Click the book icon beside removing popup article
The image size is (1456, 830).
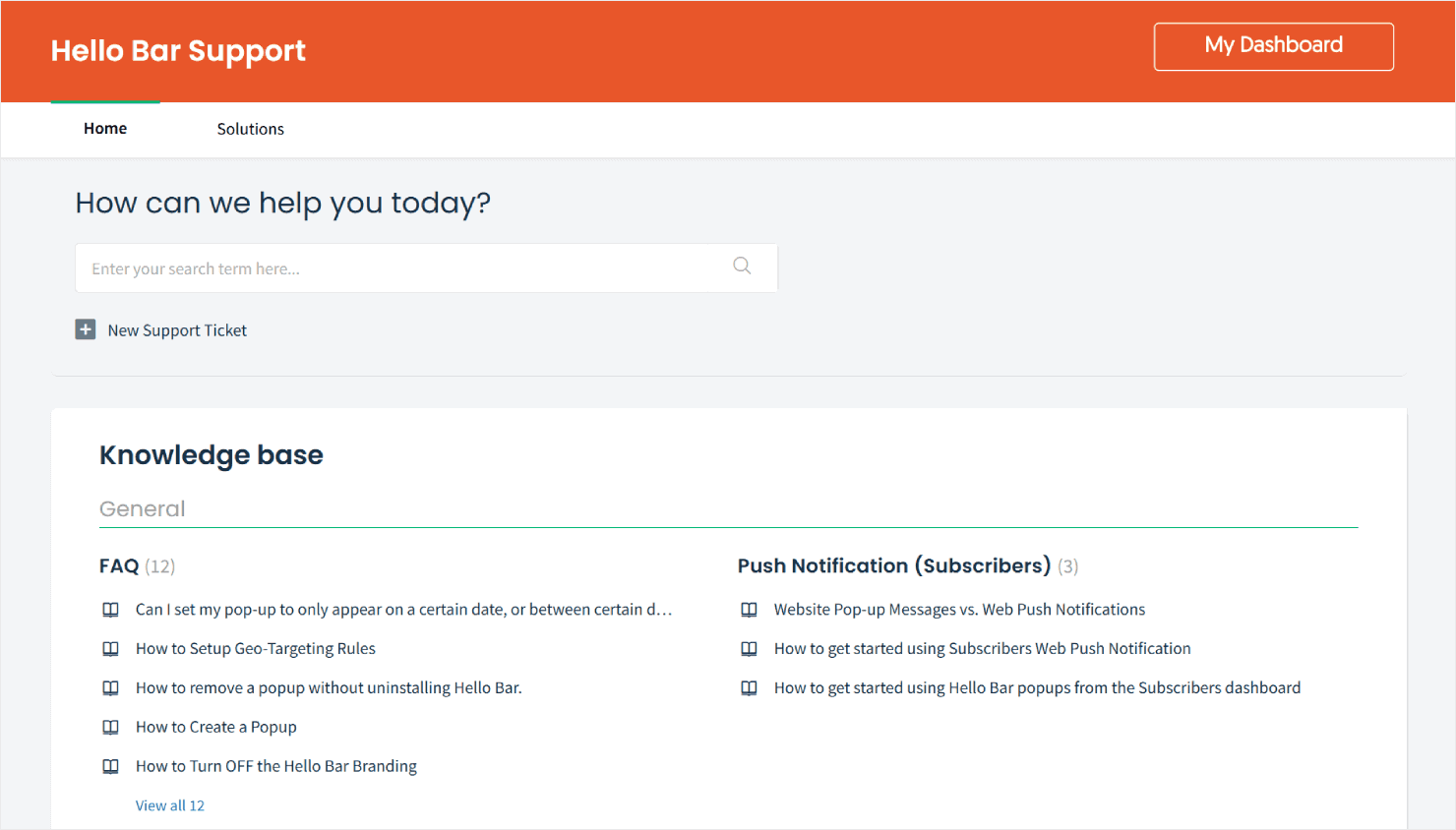(x=110, y=687)
